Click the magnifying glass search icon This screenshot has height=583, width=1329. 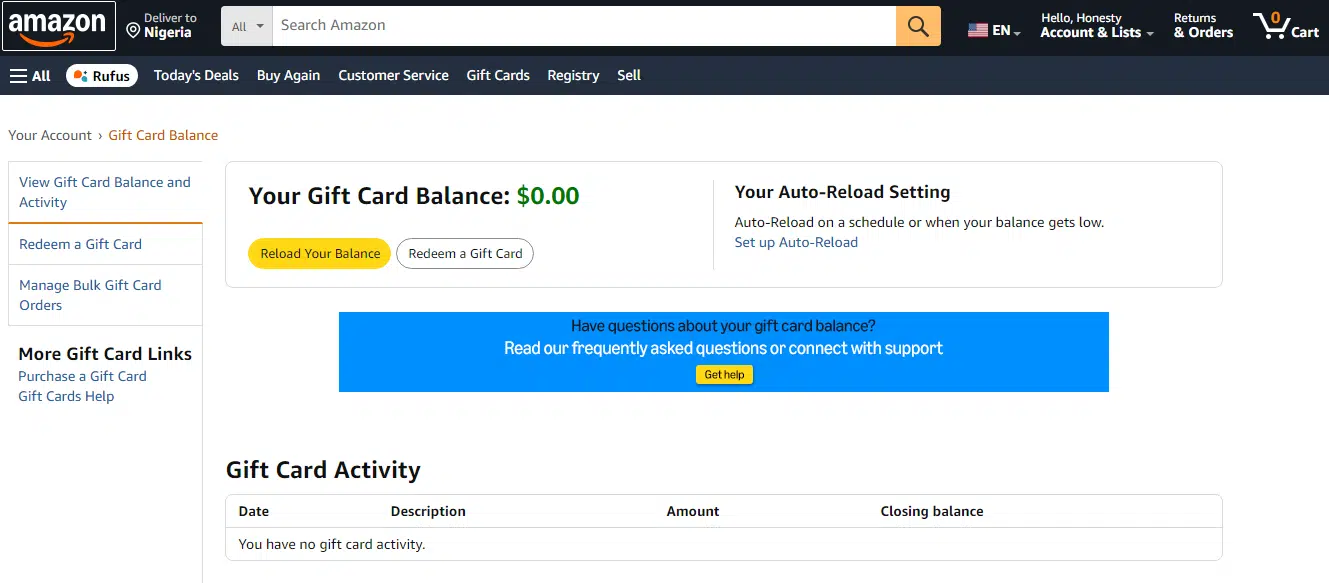pos(918,26)
